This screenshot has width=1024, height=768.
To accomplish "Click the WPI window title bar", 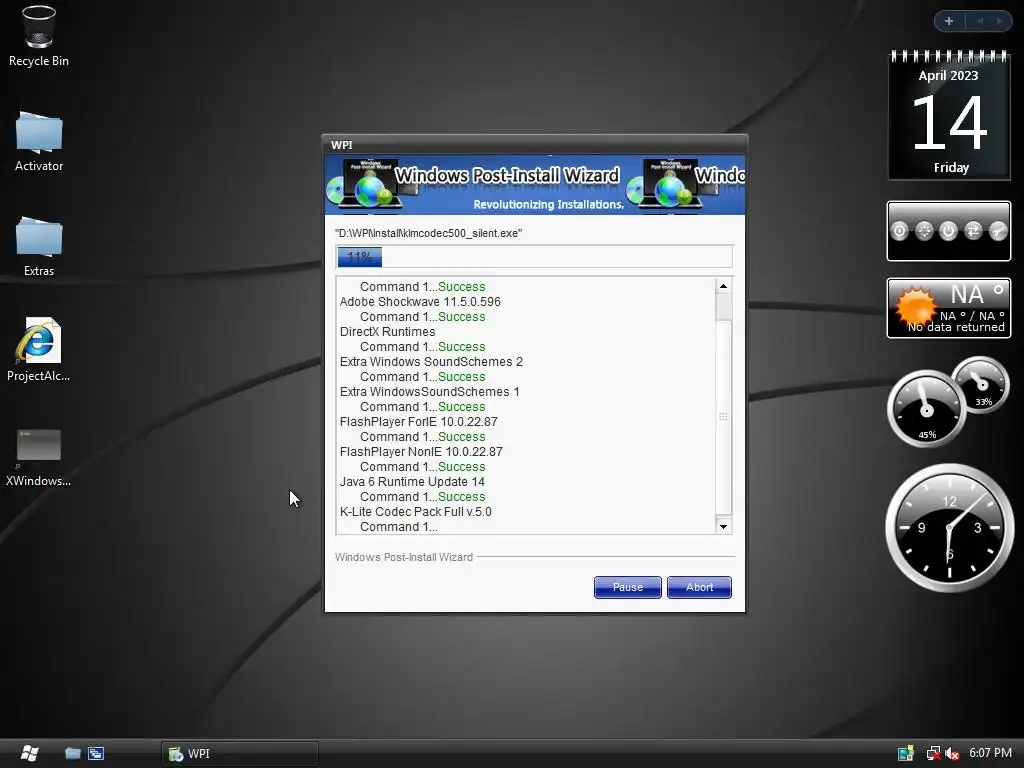I will (534, 145).
